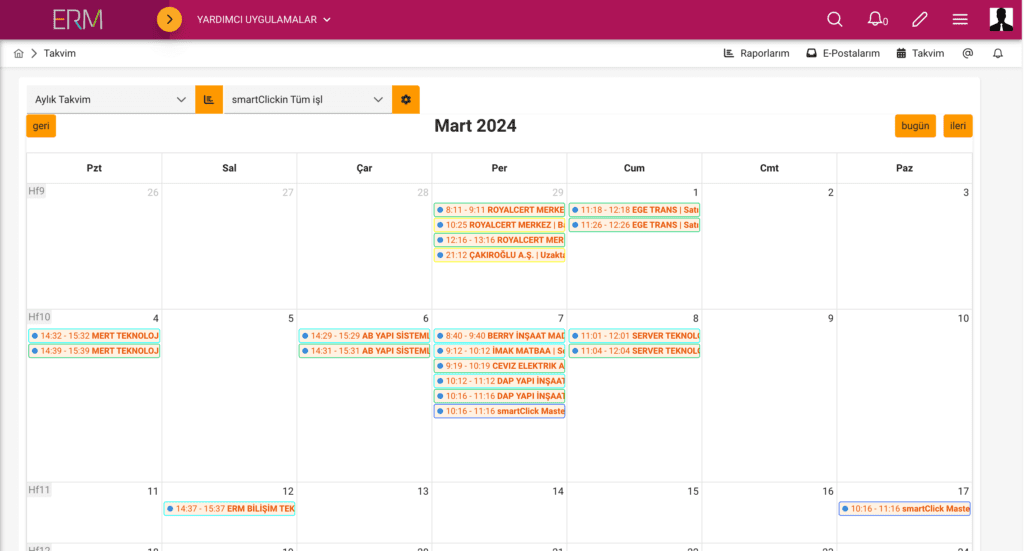Viewport: 1024px width, 551px height.
Task: Open 10:25 ROYALCERT MERKEZ event
Action: (x=500, y=225)
